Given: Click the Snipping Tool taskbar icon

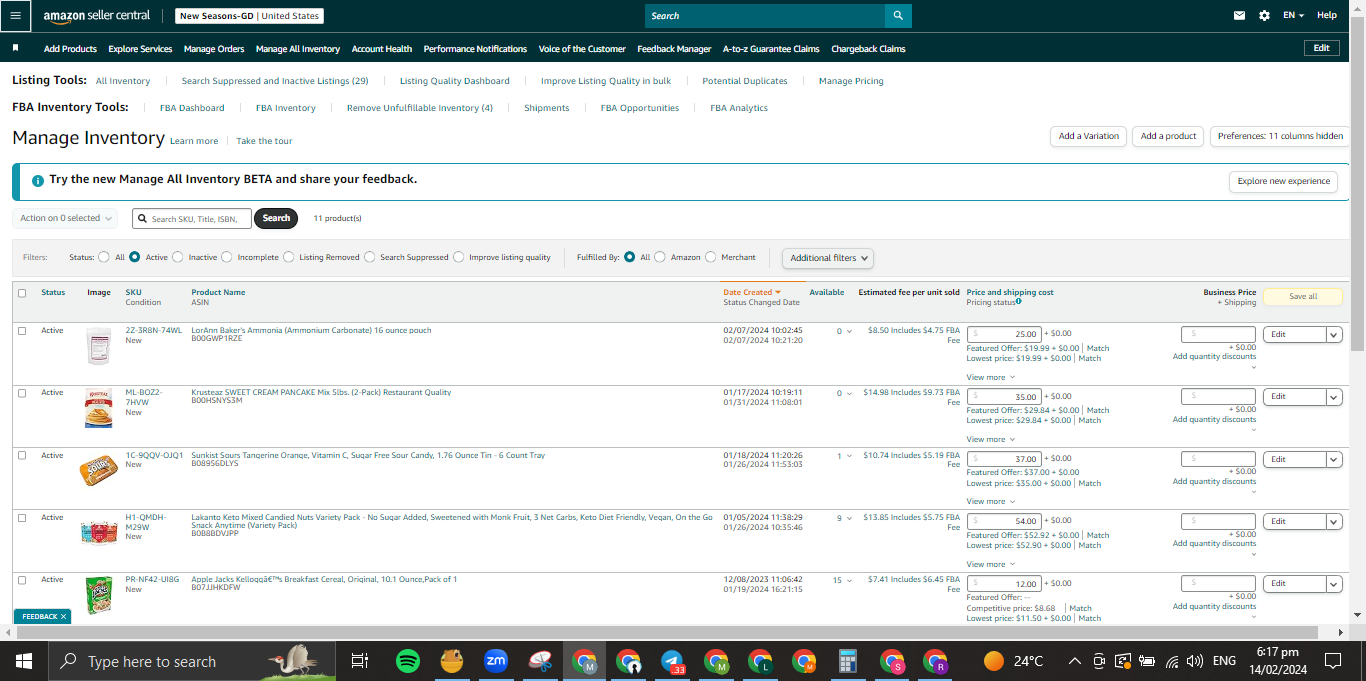Looking at the screenshot, I should [x=540, y=661].
